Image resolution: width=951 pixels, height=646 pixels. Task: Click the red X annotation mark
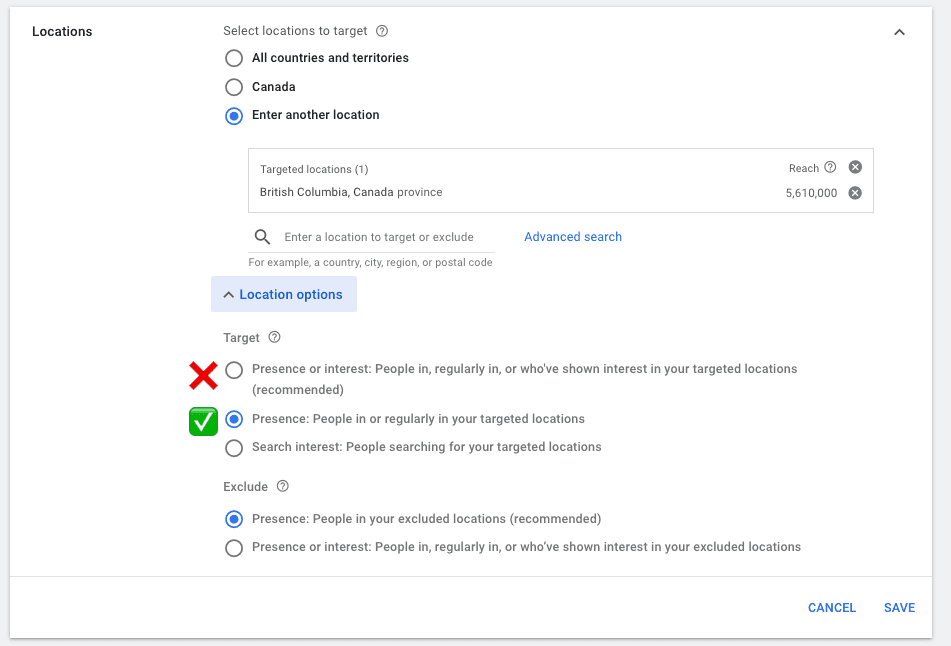(204, 376)
